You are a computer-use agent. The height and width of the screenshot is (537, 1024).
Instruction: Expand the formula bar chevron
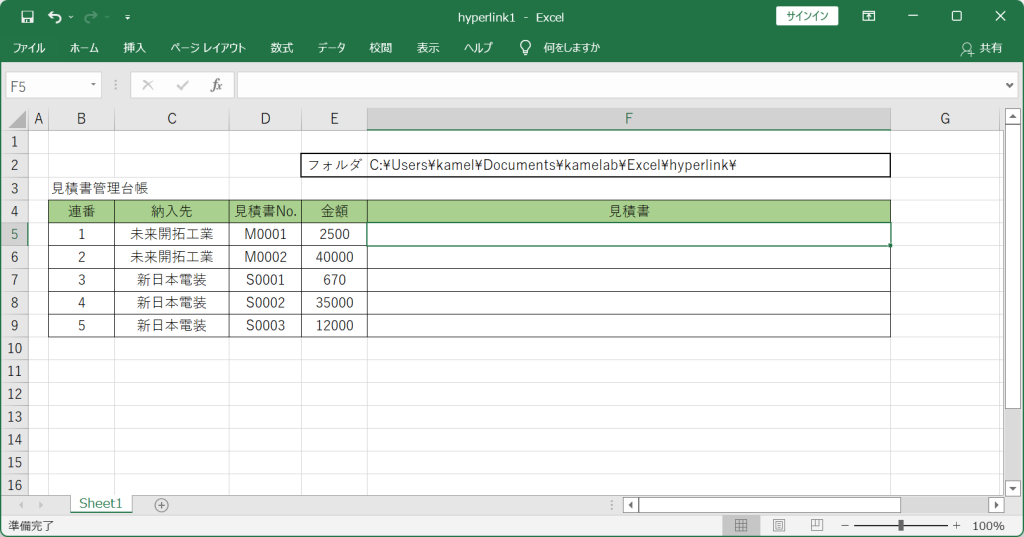(1010, 85)
